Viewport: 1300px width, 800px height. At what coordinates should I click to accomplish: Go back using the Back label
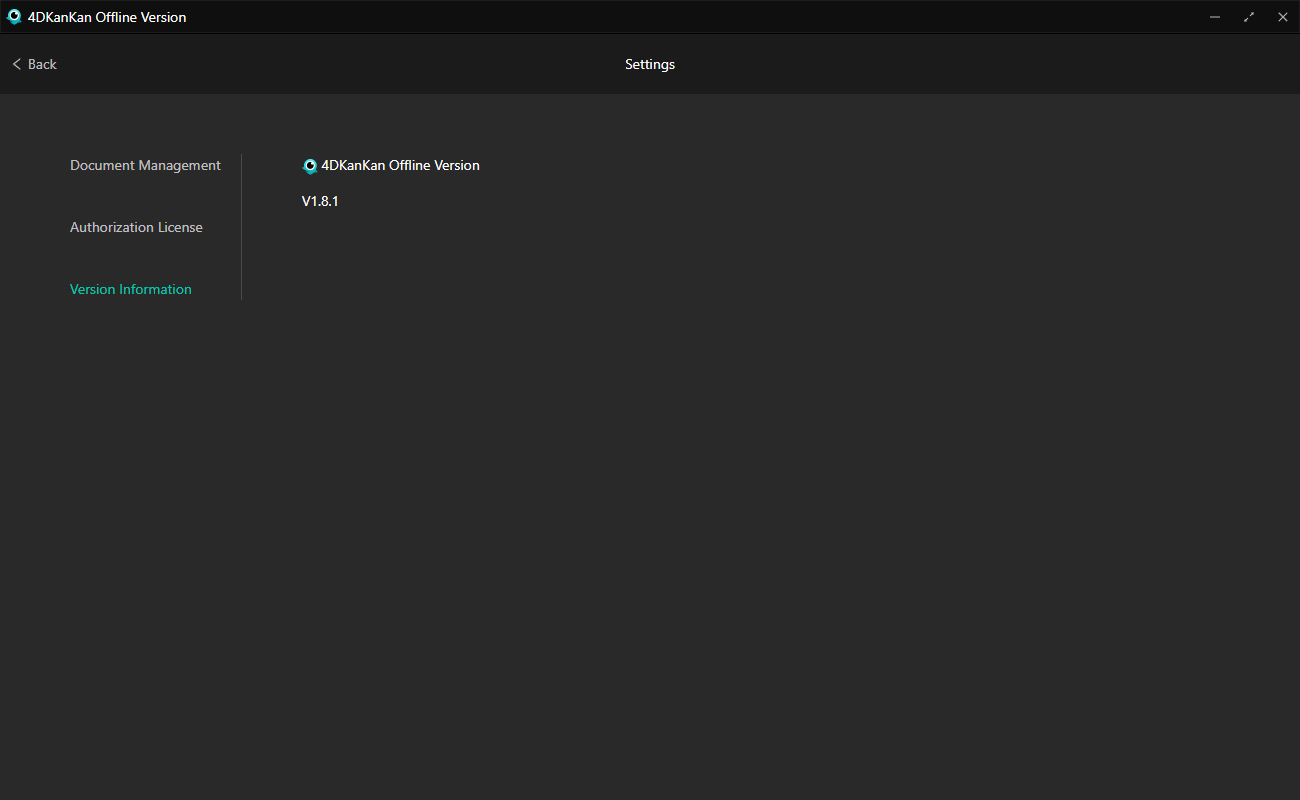42,64
